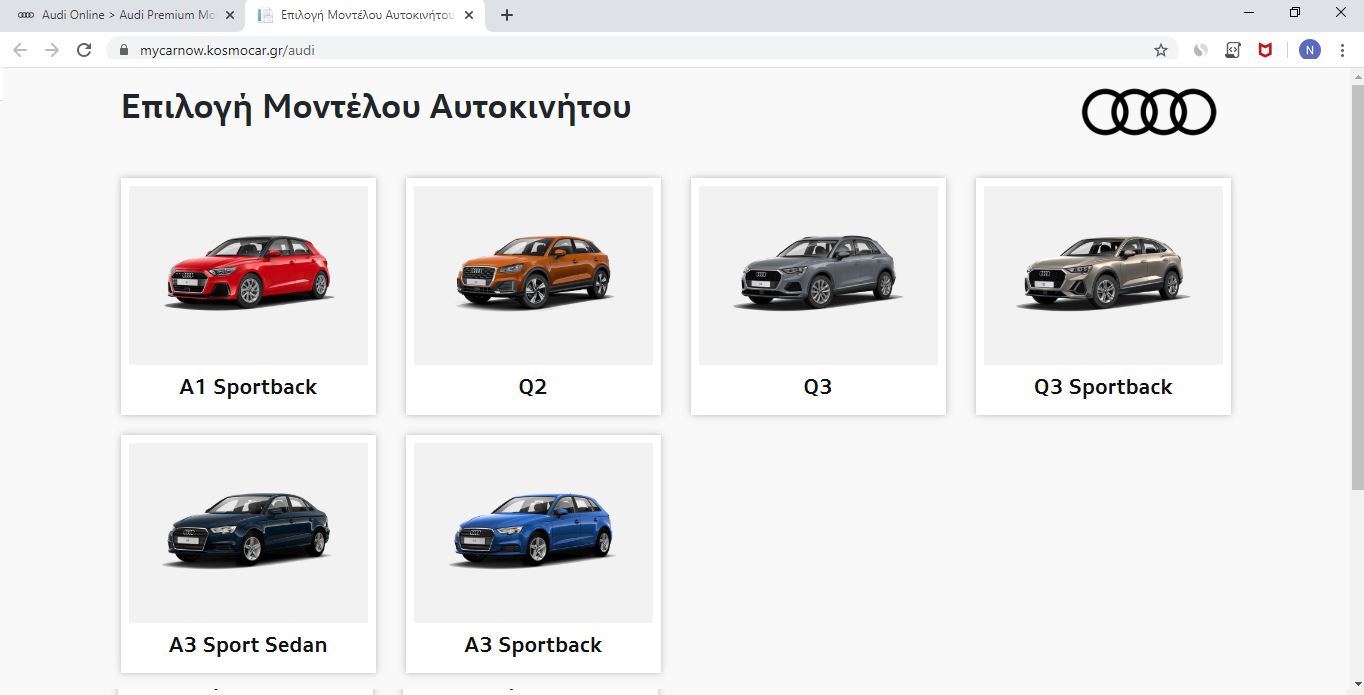Close the Επιλογή Μοντέλου Αυτοκινήτου tab

pos(469,15)
